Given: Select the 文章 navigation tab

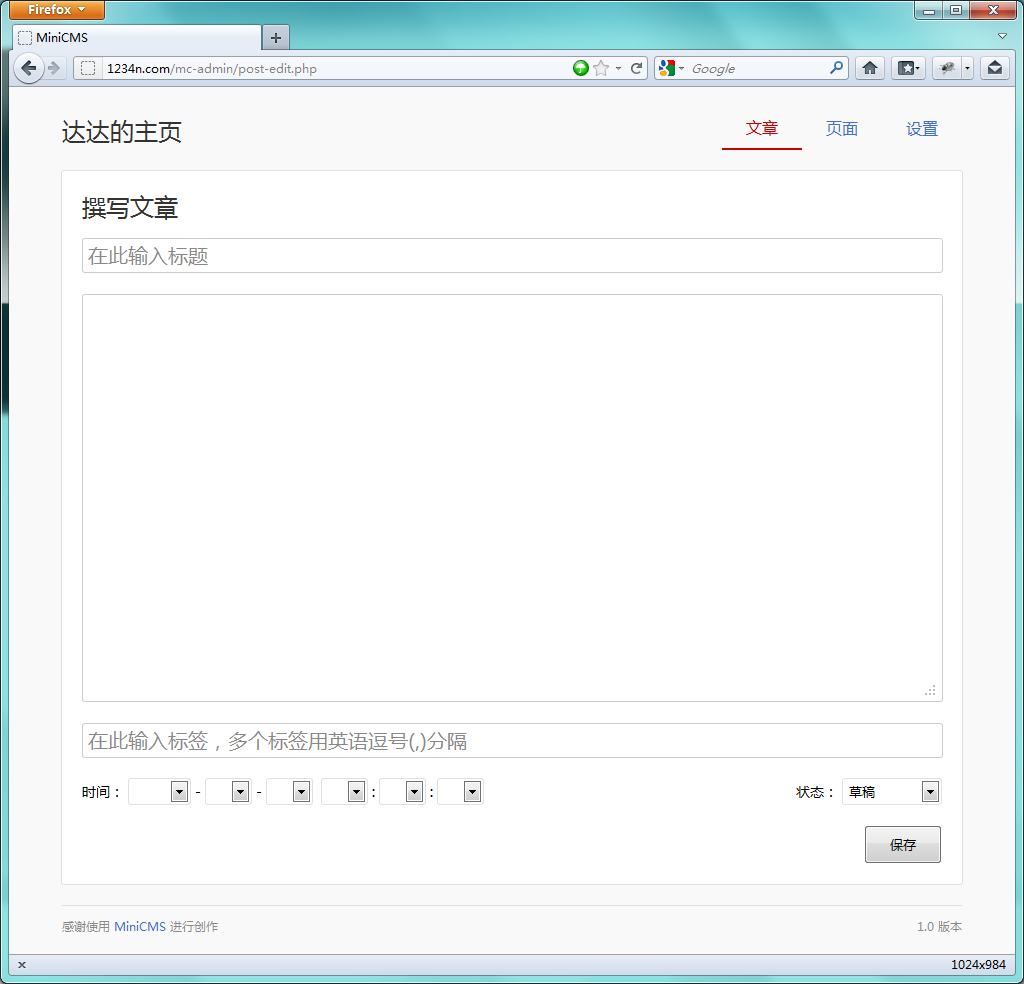Looking at the screenshot, I should pyautogui.click(x=762, y=129).
